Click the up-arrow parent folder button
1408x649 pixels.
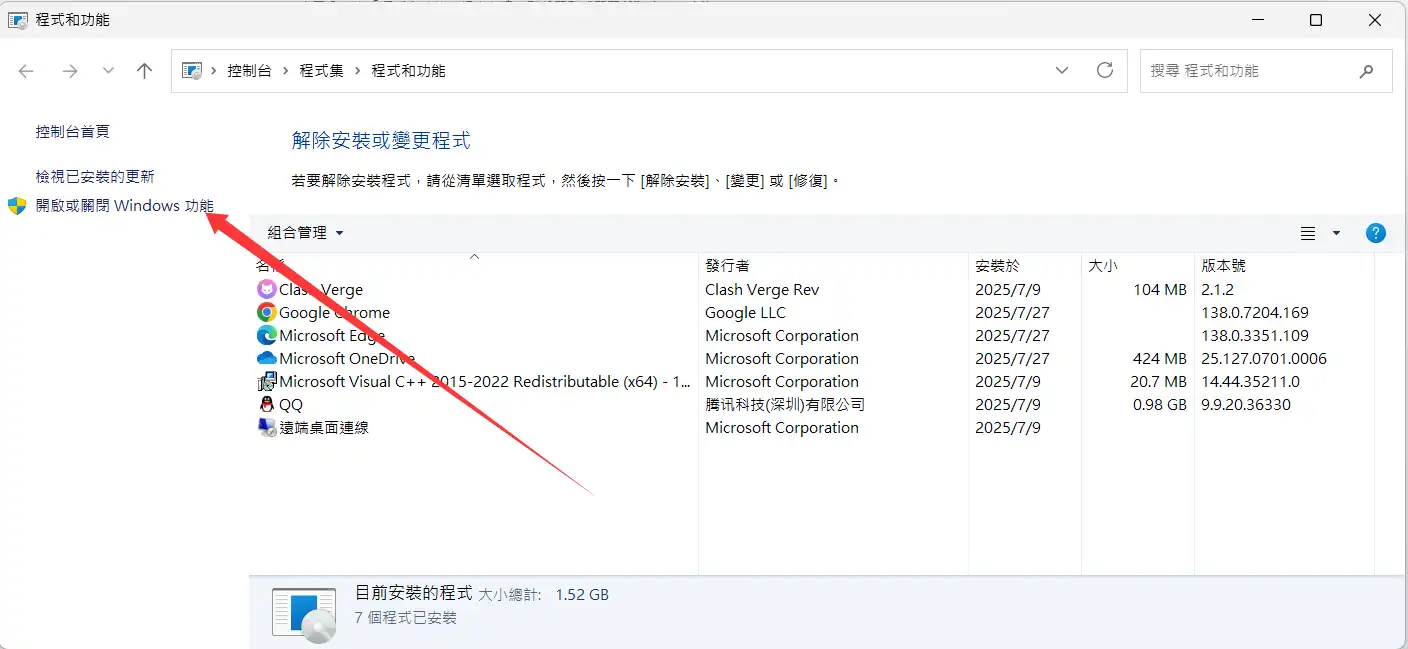point(145,71)
